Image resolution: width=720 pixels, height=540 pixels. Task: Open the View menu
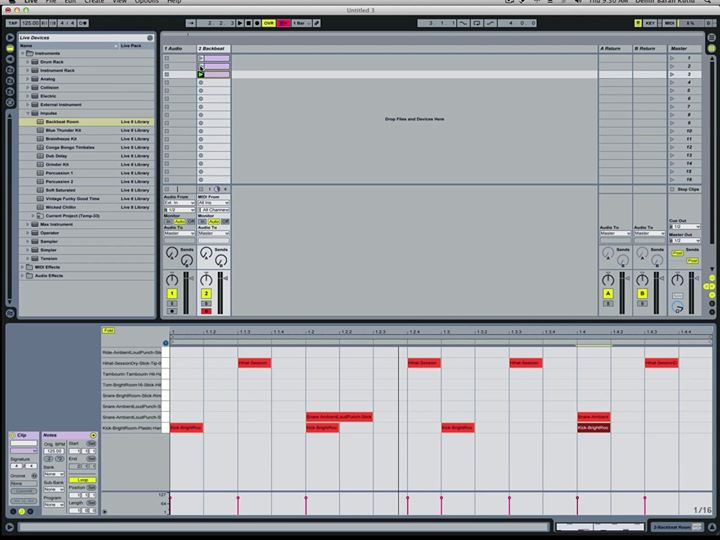[x=119, y=1]
